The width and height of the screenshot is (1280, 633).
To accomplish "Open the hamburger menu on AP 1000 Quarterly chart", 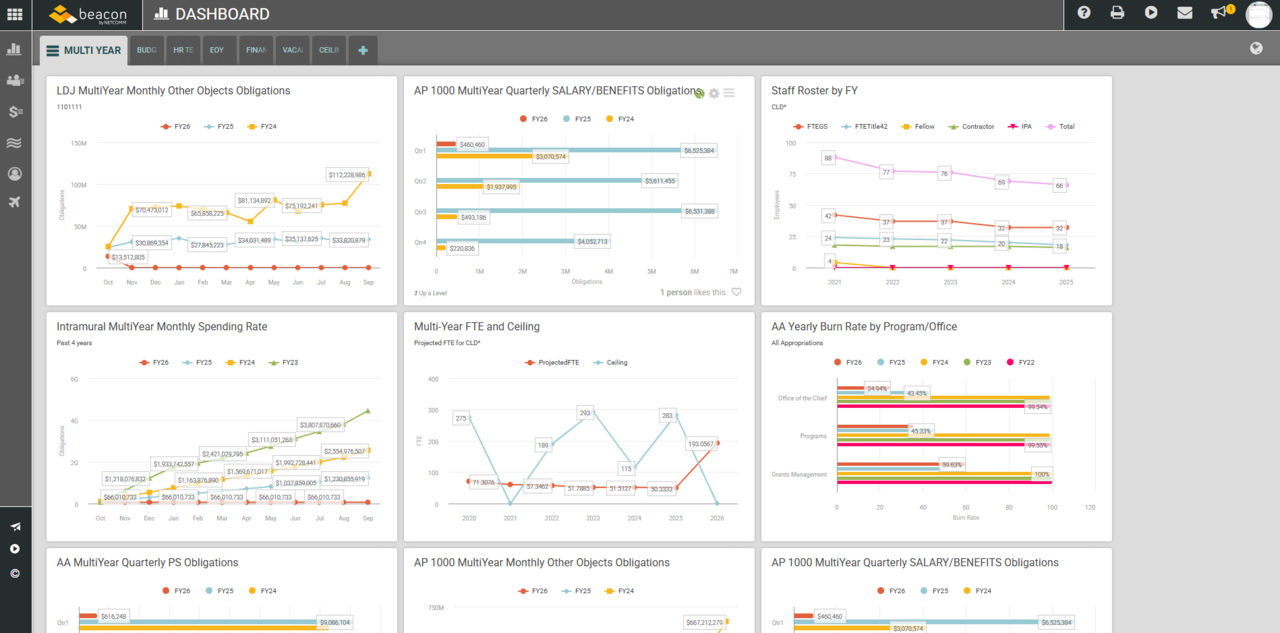I will coord(729,93).
